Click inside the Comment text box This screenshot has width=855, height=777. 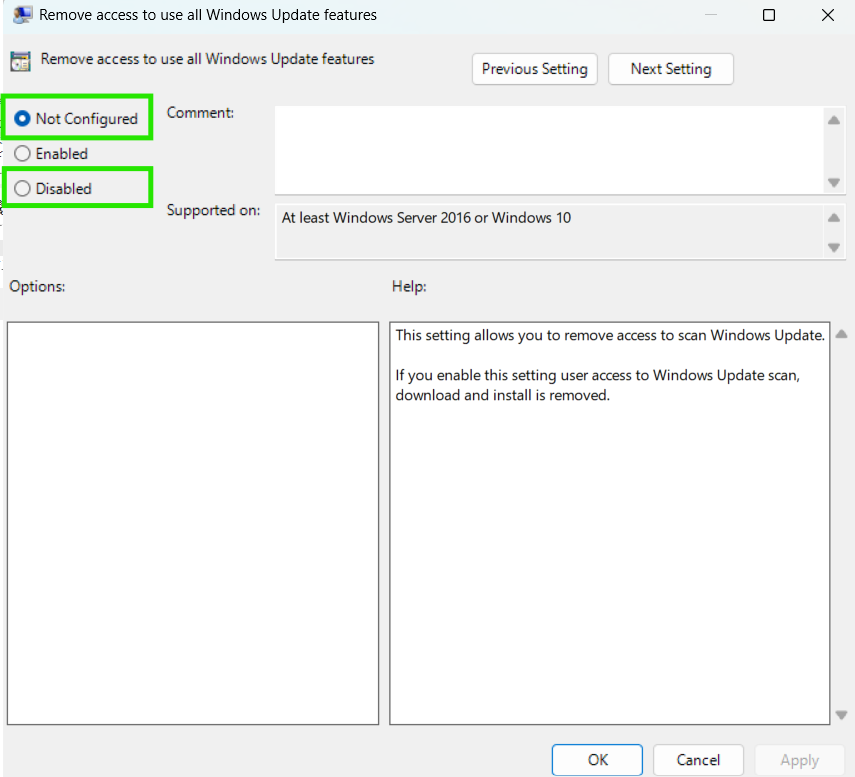(549, 150)
